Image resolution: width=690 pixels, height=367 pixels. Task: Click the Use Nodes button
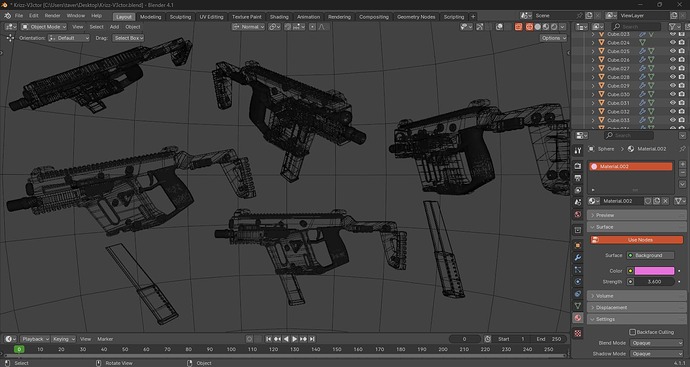[x=636, y=240]
